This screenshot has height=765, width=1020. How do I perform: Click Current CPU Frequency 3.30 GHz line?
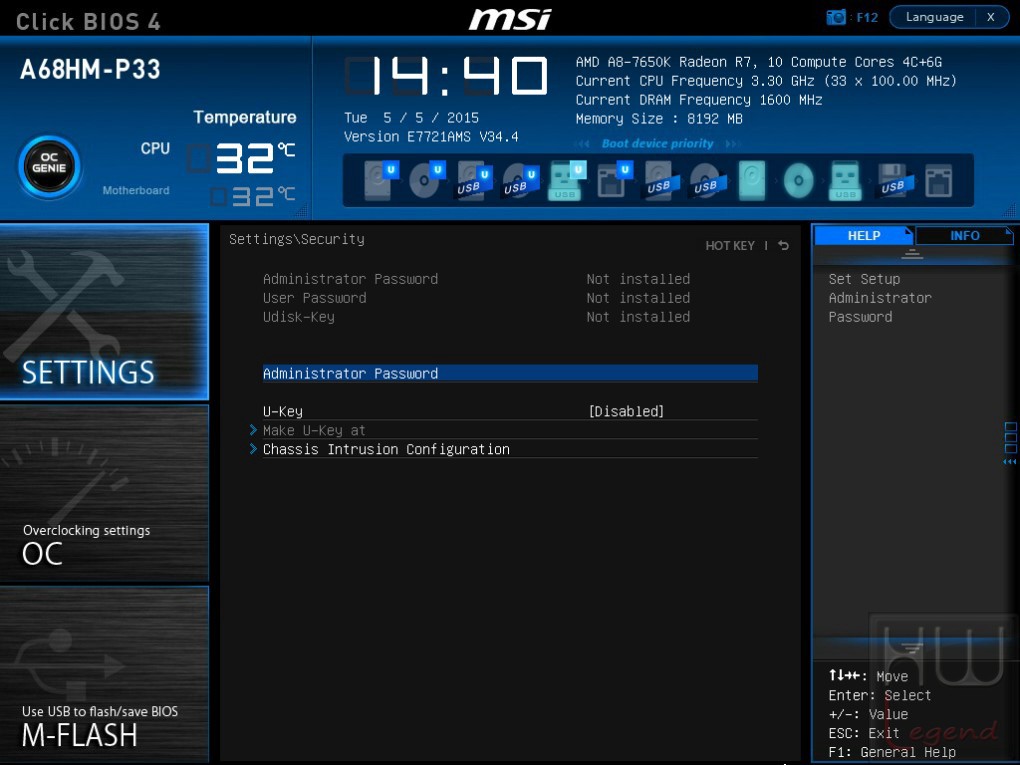click(766, 81)
